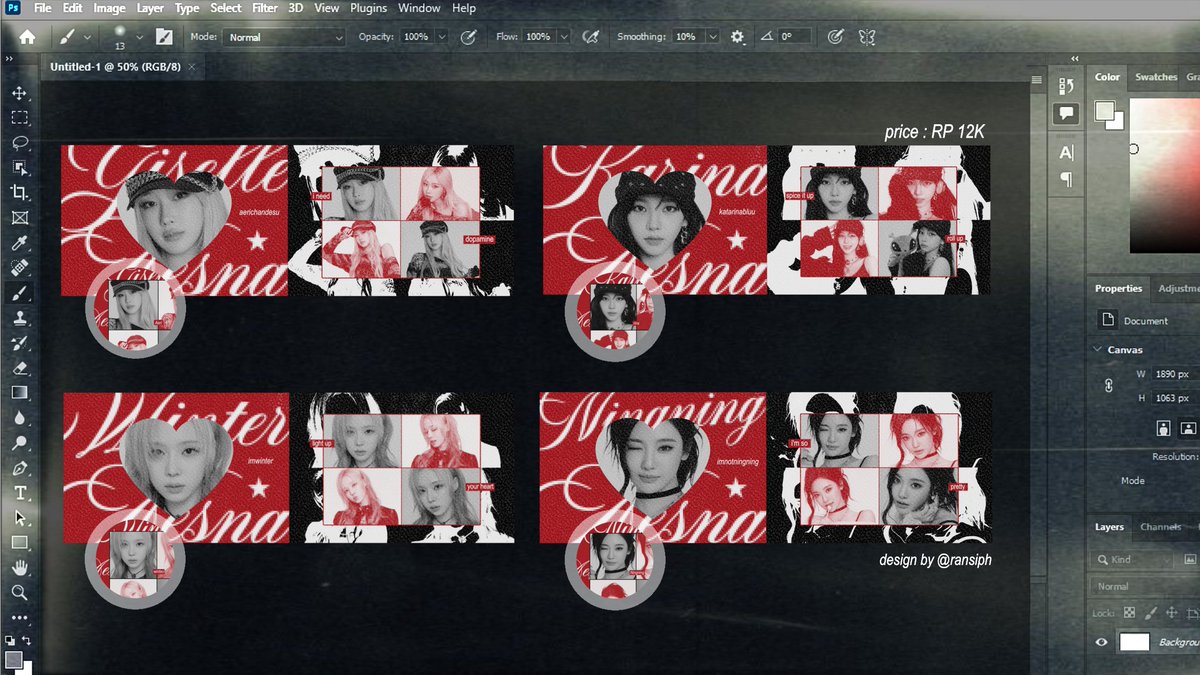Select the Brush tool in the left toolbar
The height and width of the screenshot is (675, 1200).
[x=19, y=293]
